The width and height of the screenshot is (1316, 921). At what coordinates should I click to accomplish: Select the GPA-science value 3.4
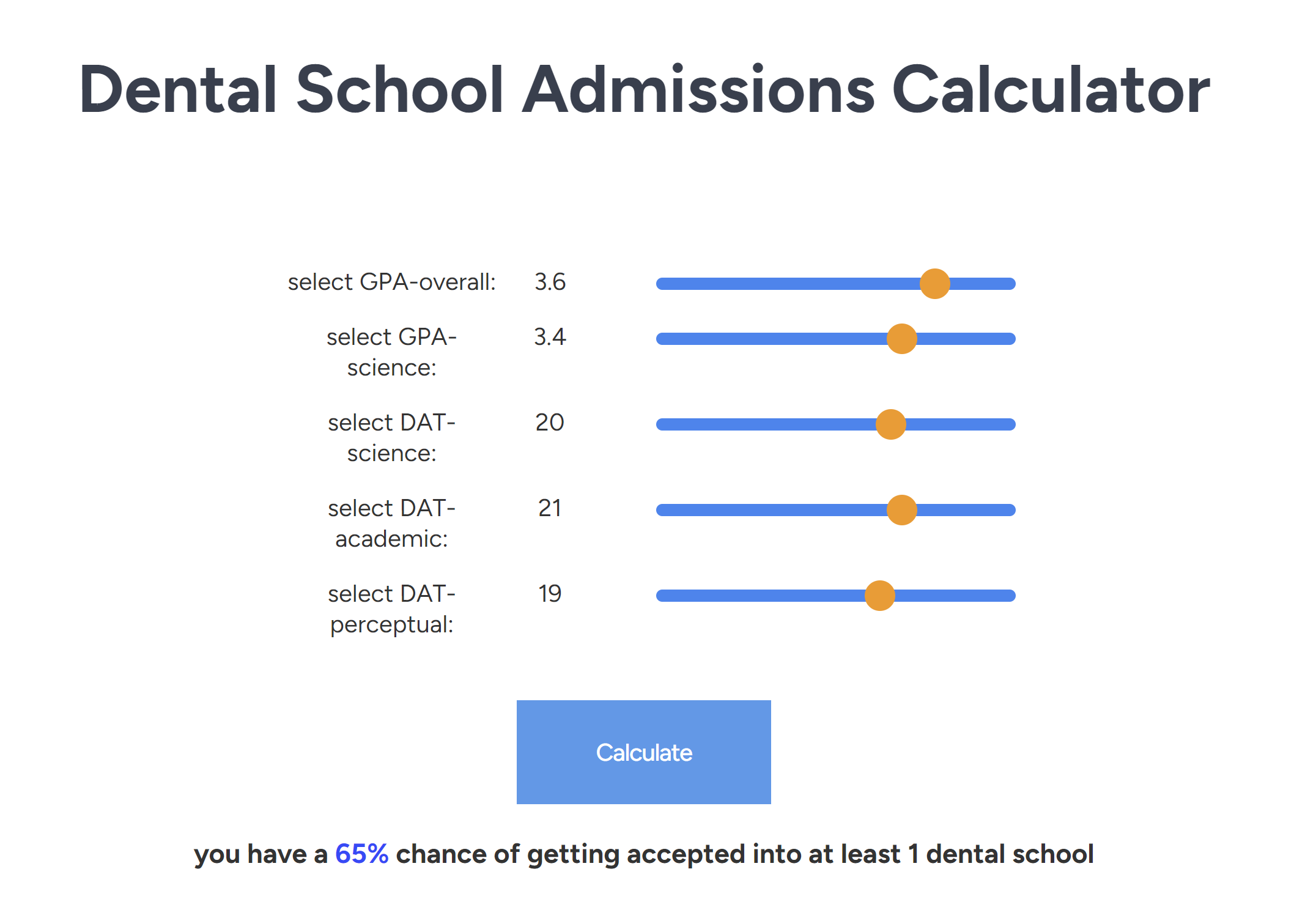click(x=549, y=337)
